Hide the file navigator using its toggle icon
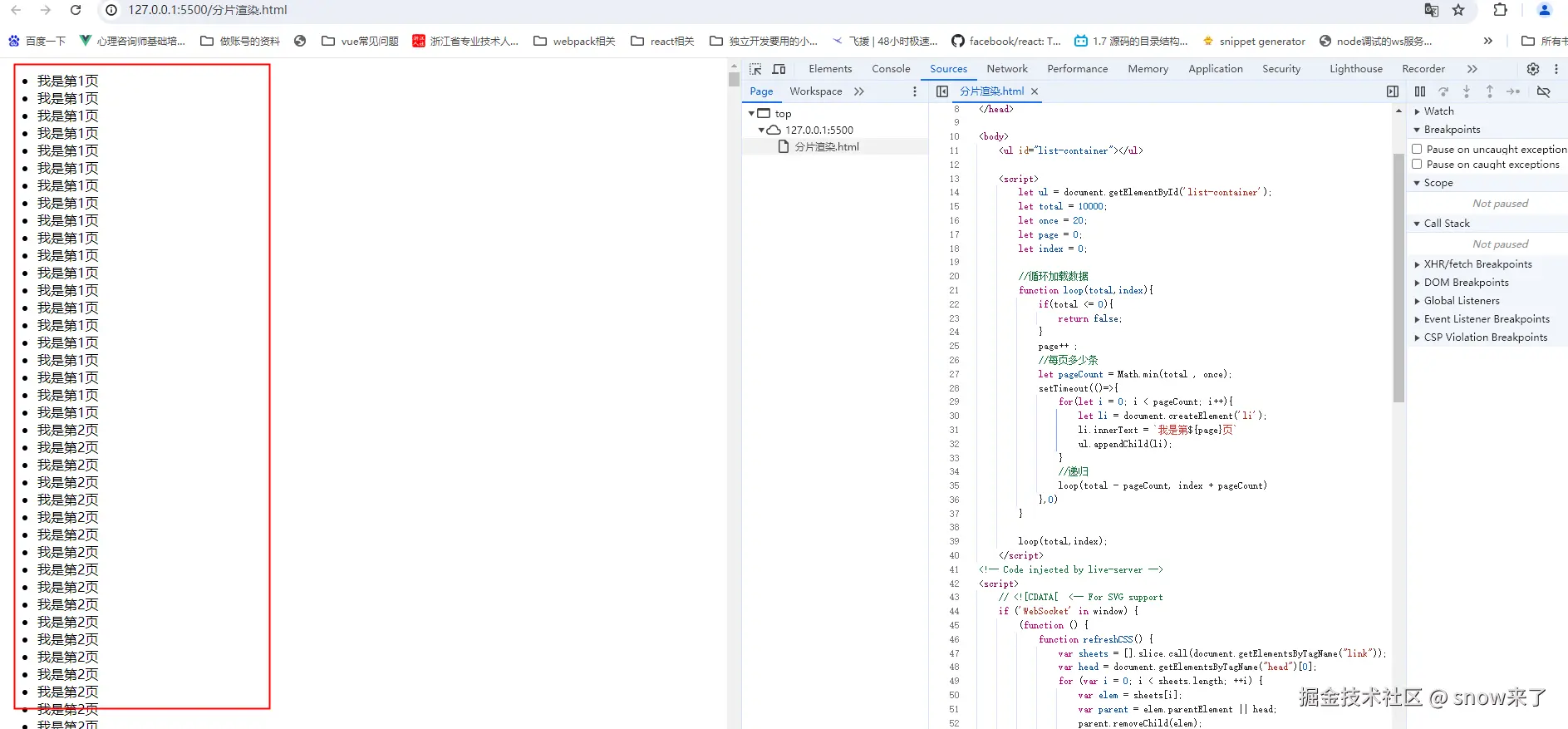 pyautogui.click(x=942, y=91)
